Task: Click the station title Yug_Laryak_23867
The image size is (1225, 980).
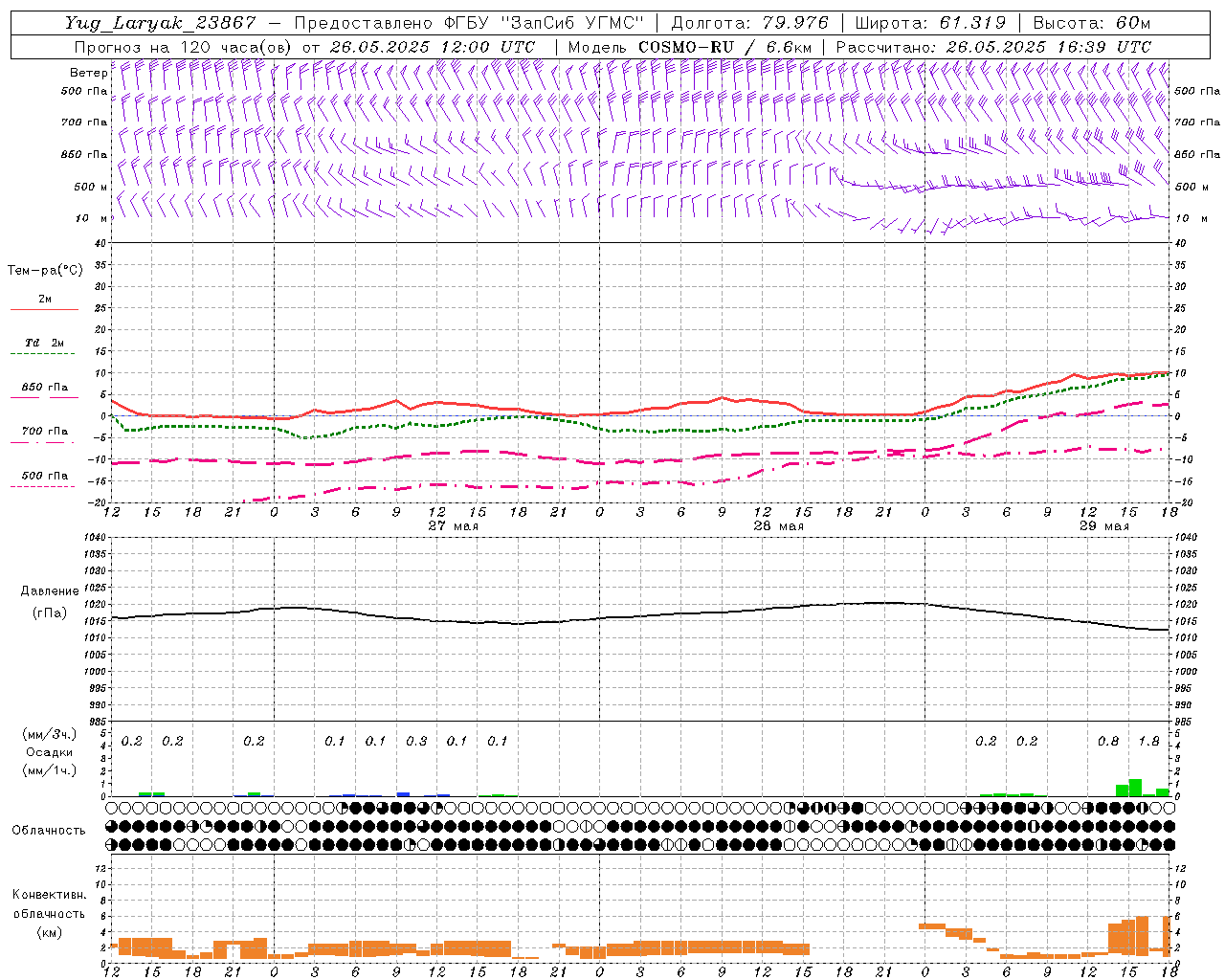Action: tap(161, 23)
